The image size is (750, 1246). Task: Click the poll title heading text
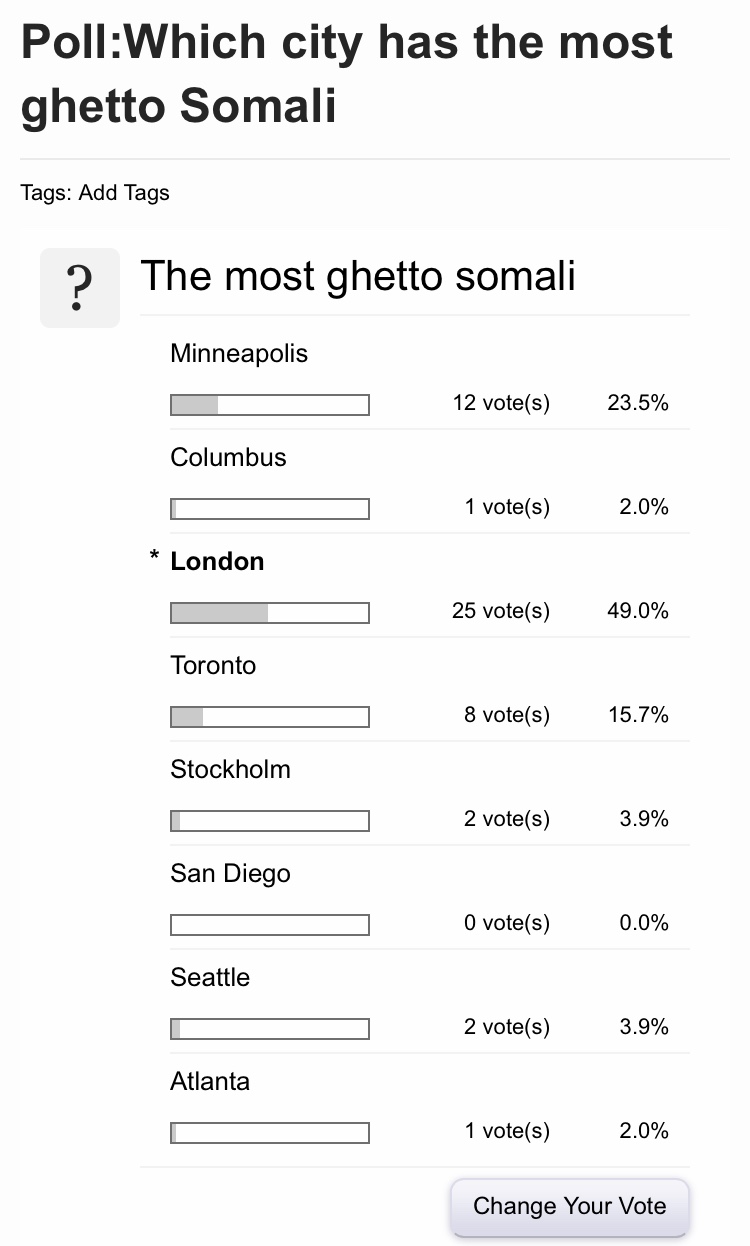tap(347, 75)
